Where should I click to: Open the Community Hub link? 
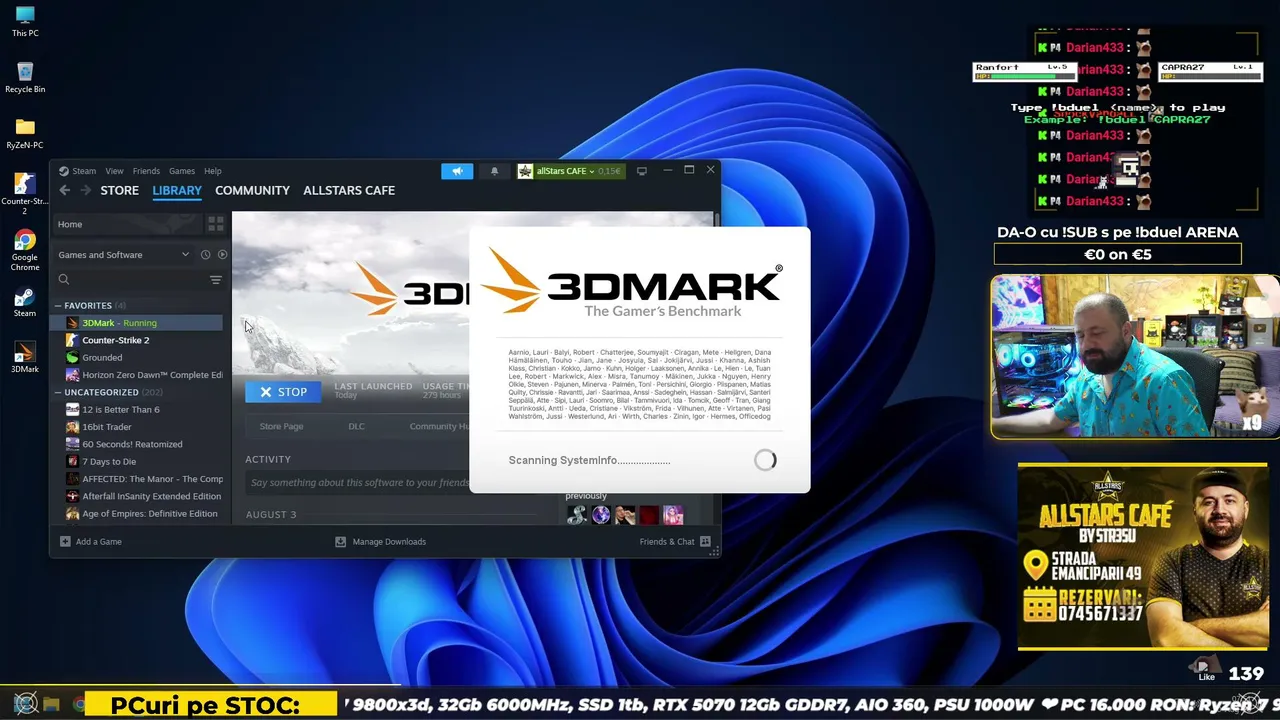pyautogui.click(x=439, y=427)
